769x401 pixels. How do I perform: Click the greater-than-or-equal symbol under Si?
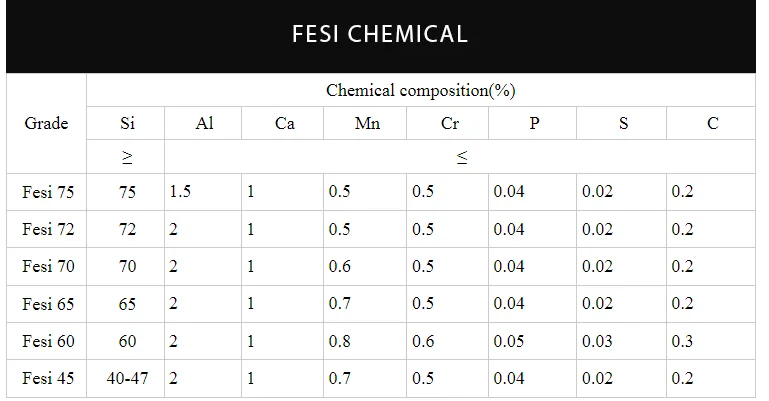(x=126, y=157)
